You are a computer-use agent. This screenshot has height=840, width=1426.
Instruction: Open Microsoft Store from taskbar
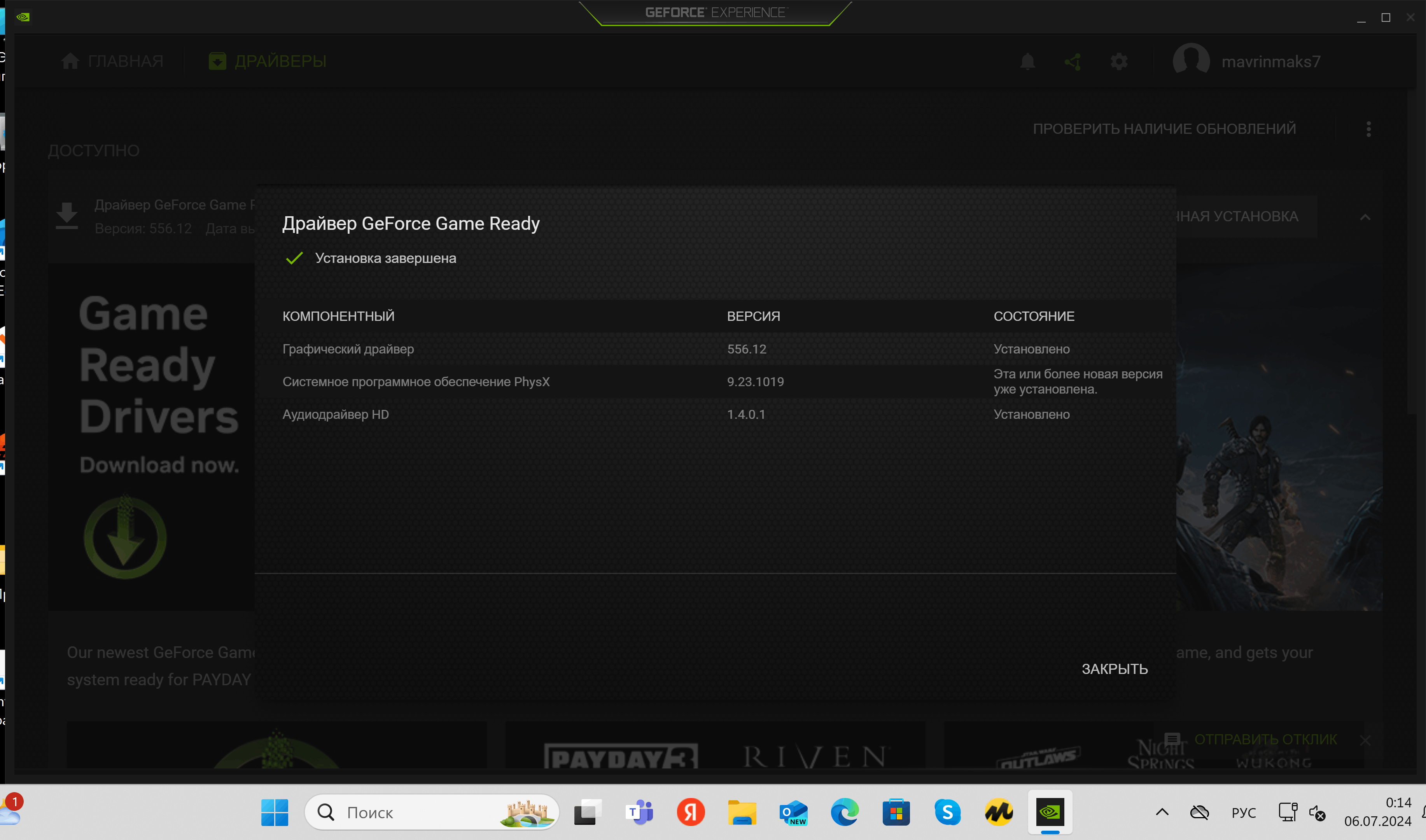pos(896,813)
